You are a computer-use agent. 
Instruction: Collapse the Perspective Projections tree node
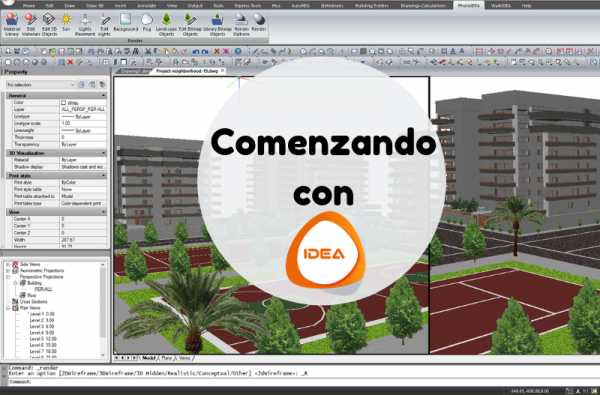8,277
